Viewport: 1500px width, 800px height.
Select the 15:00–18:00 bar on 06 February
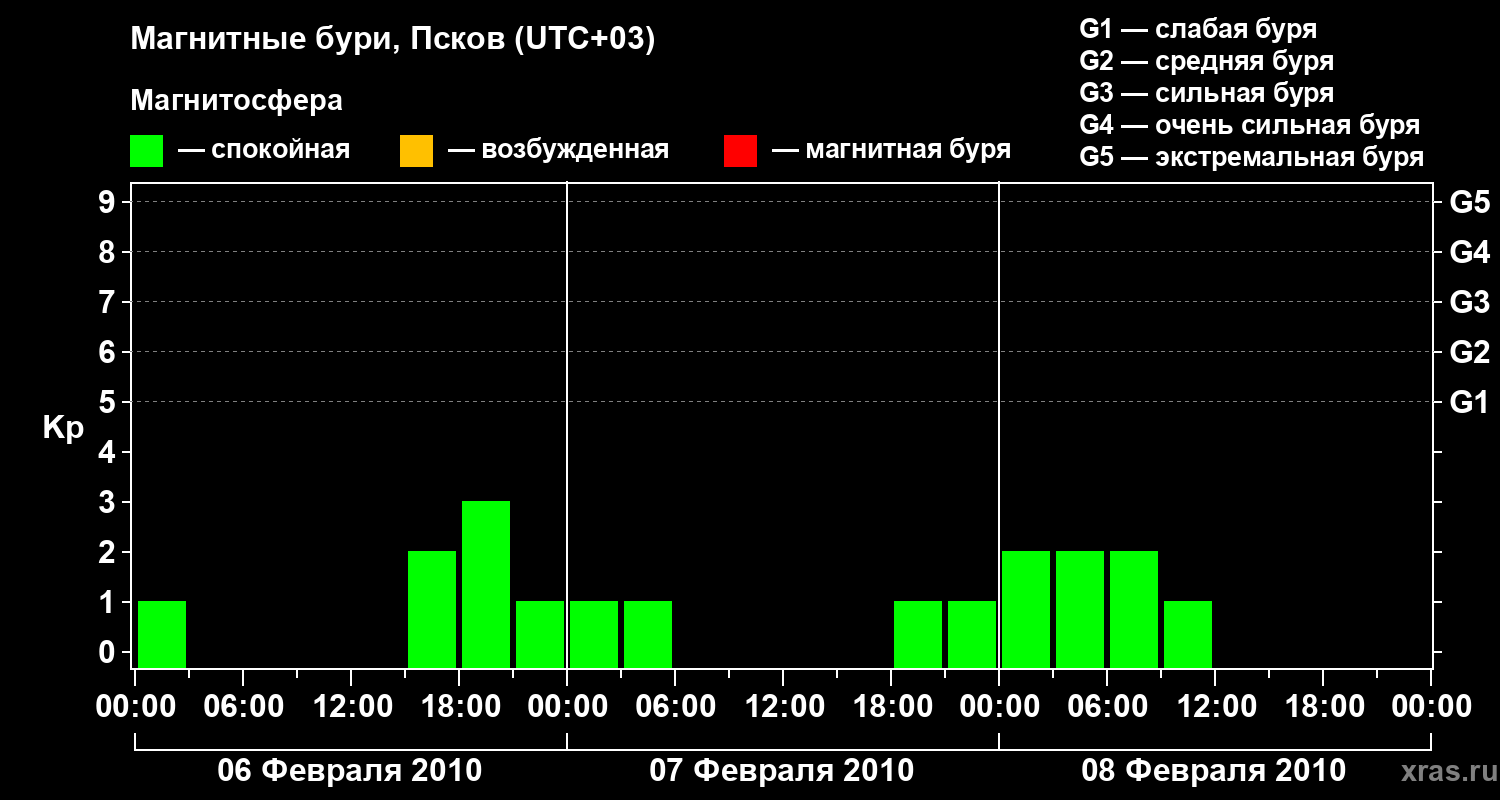(x=432, y=609)
